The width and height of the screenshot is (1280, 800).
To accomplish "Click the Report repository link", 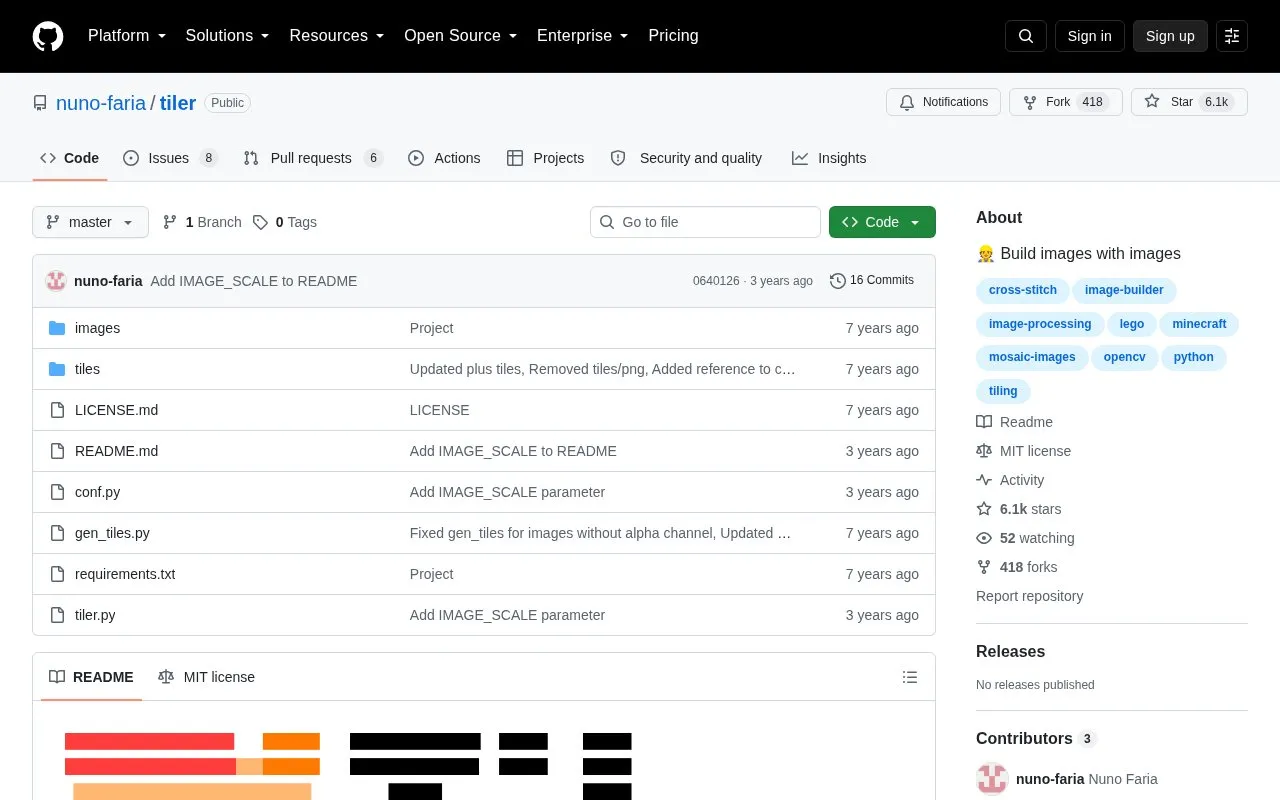I will [1029, 596].
